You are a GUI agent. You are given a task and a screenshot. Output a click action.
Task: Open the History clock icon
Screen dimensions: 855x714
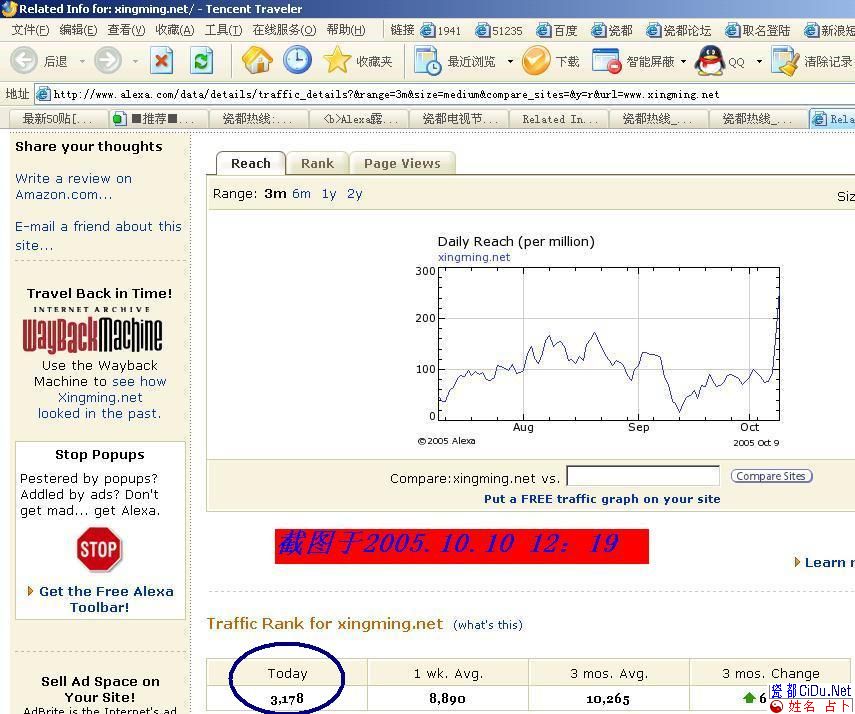[x=297, y=61]
